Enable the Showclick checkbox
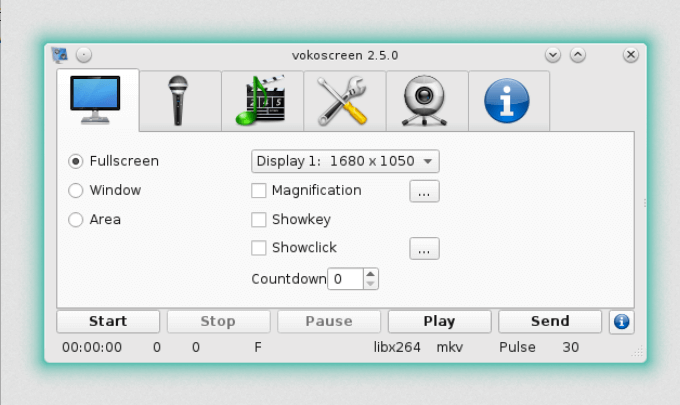 (x=259, y=249)
